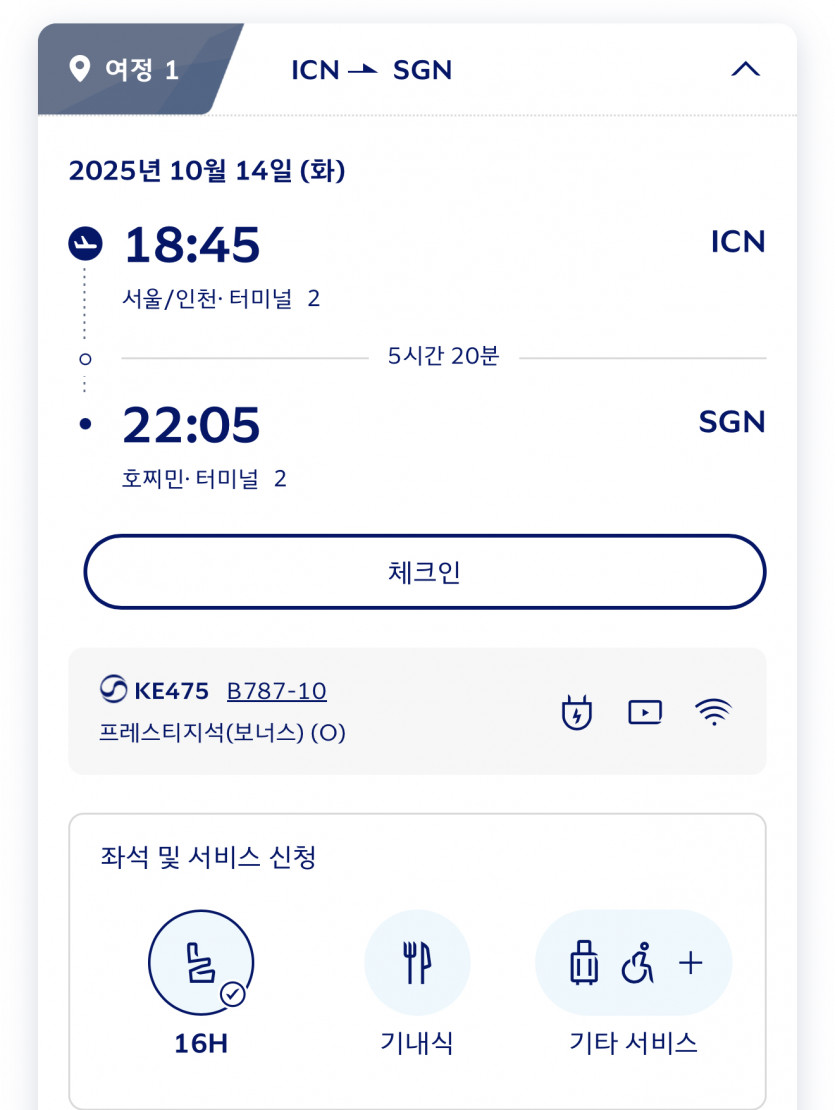Screen dimensions: 835x1110
Task: Click the flight number KE475
Action: [x=171, y=691]
